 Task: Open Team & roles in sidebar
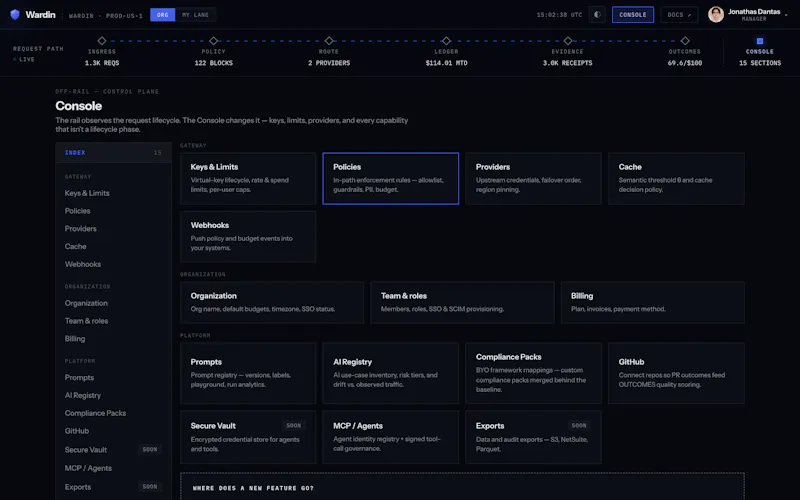click(86, 321)
